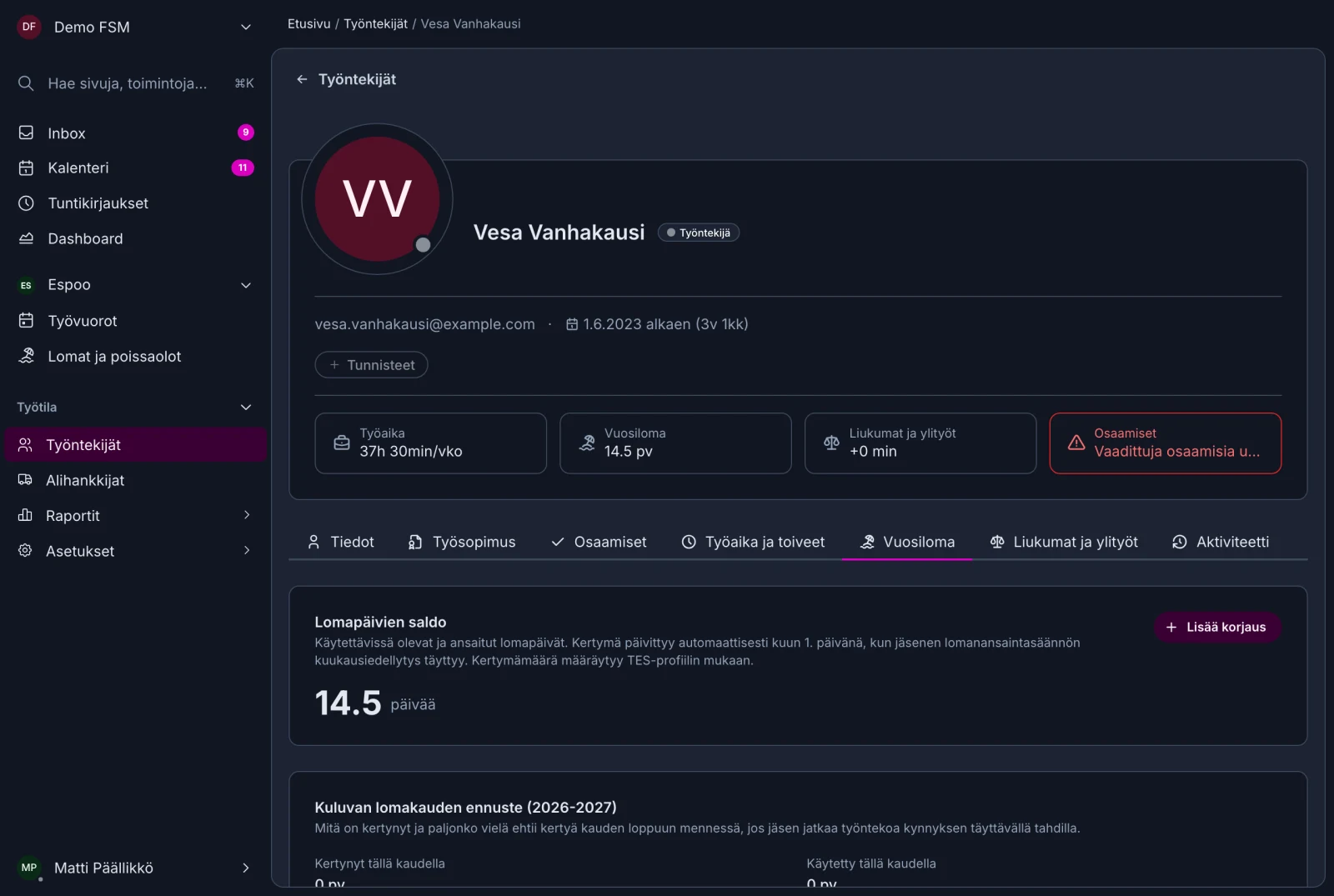Collapse the Espoo section chevron
Screen dimensions: 1334x896
tap(246, 285)
